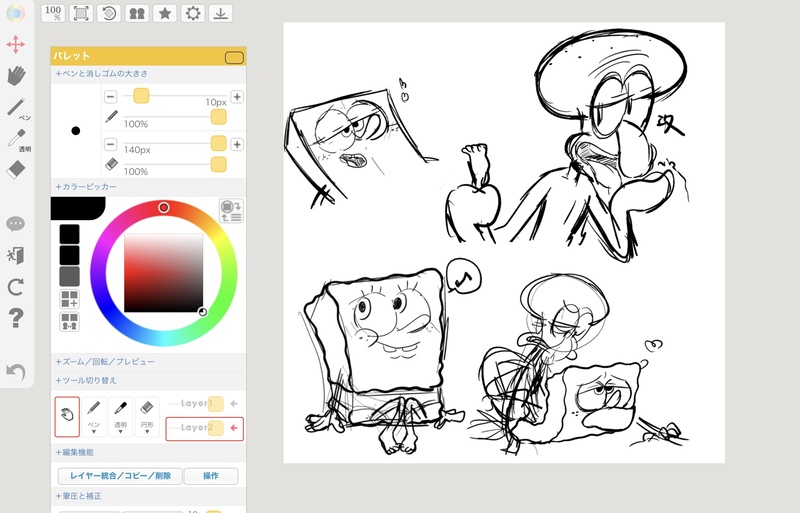
Task: Click the color picker mode swap icon
Action: [x=231, y=211]
